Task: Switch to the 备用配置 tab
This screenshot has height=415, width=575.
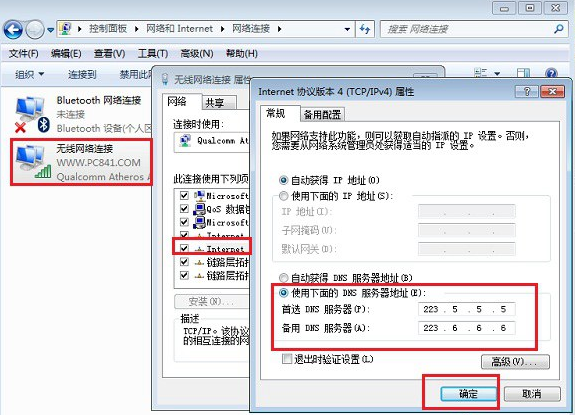Action: (322, 115)
